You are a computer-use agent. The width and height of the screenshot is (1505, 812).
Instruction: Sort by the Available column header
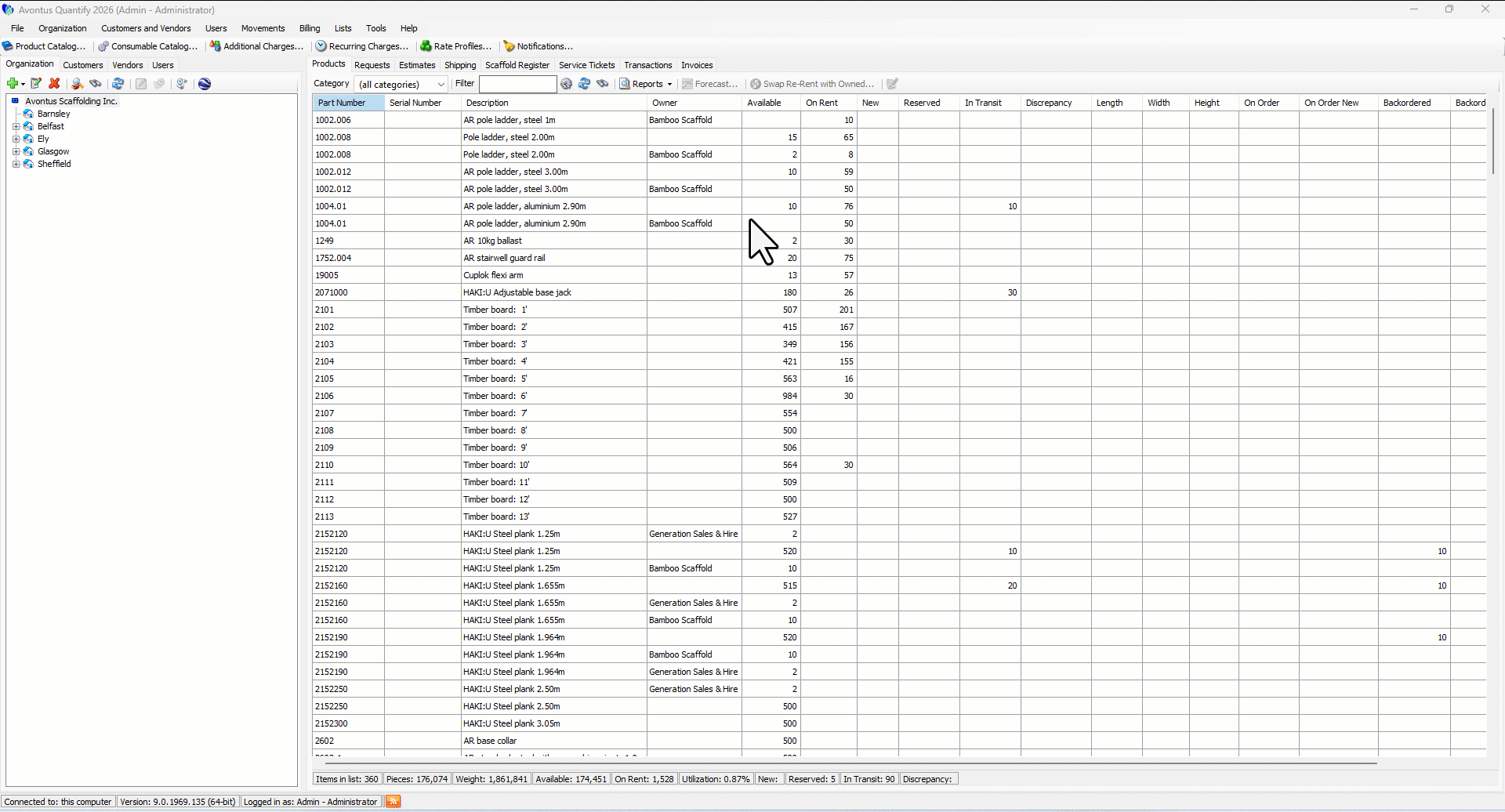tap(771, 103)
